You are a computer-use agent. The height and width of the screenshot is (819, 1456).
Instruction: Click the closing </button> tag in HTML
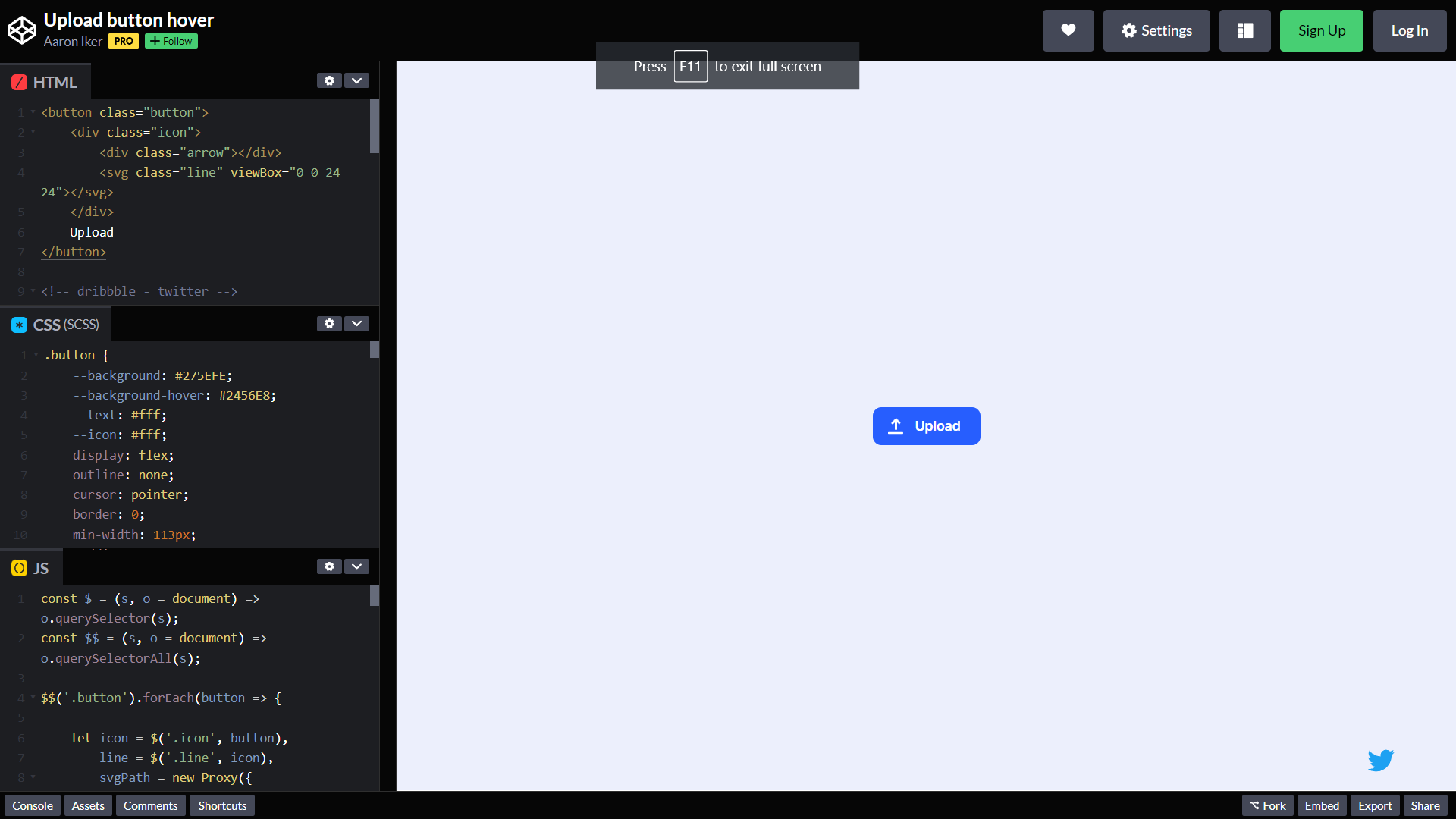coord(74,252)
